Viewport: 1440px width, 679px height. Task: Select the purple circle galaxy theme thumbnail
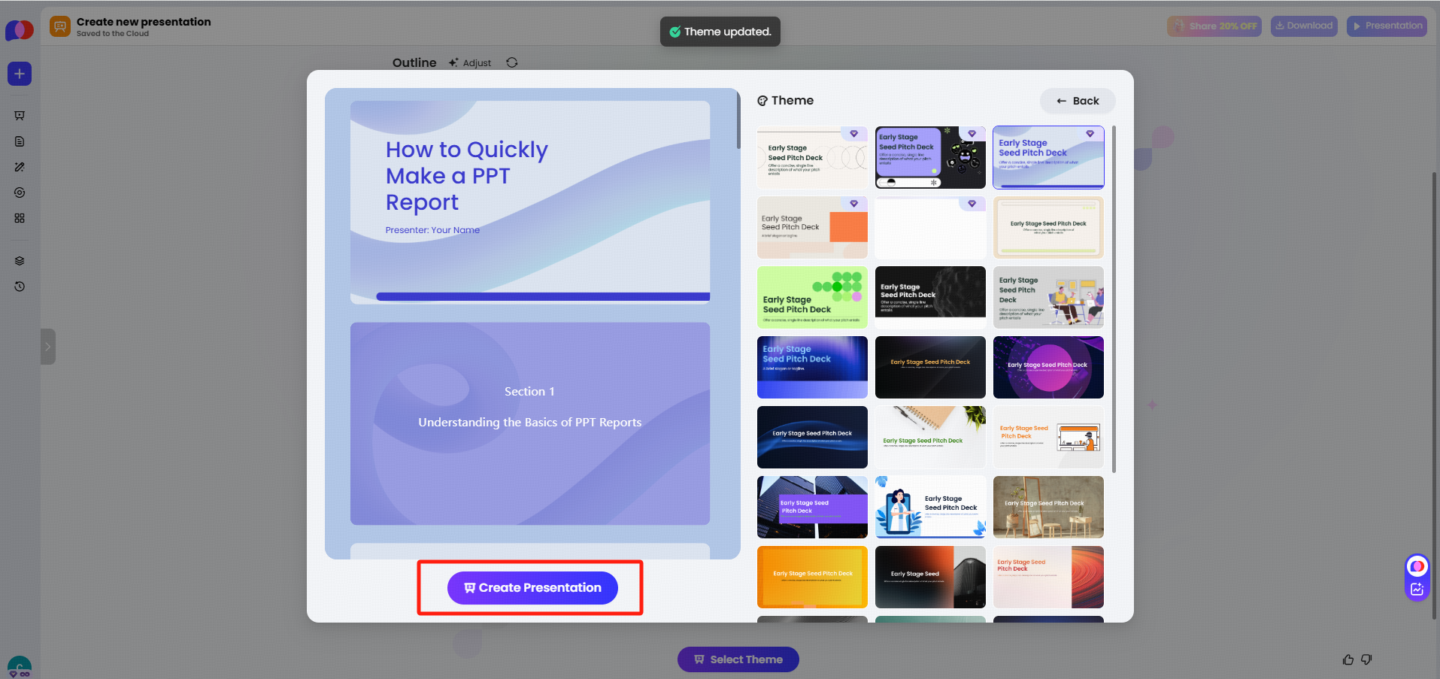coord(1048,367)
